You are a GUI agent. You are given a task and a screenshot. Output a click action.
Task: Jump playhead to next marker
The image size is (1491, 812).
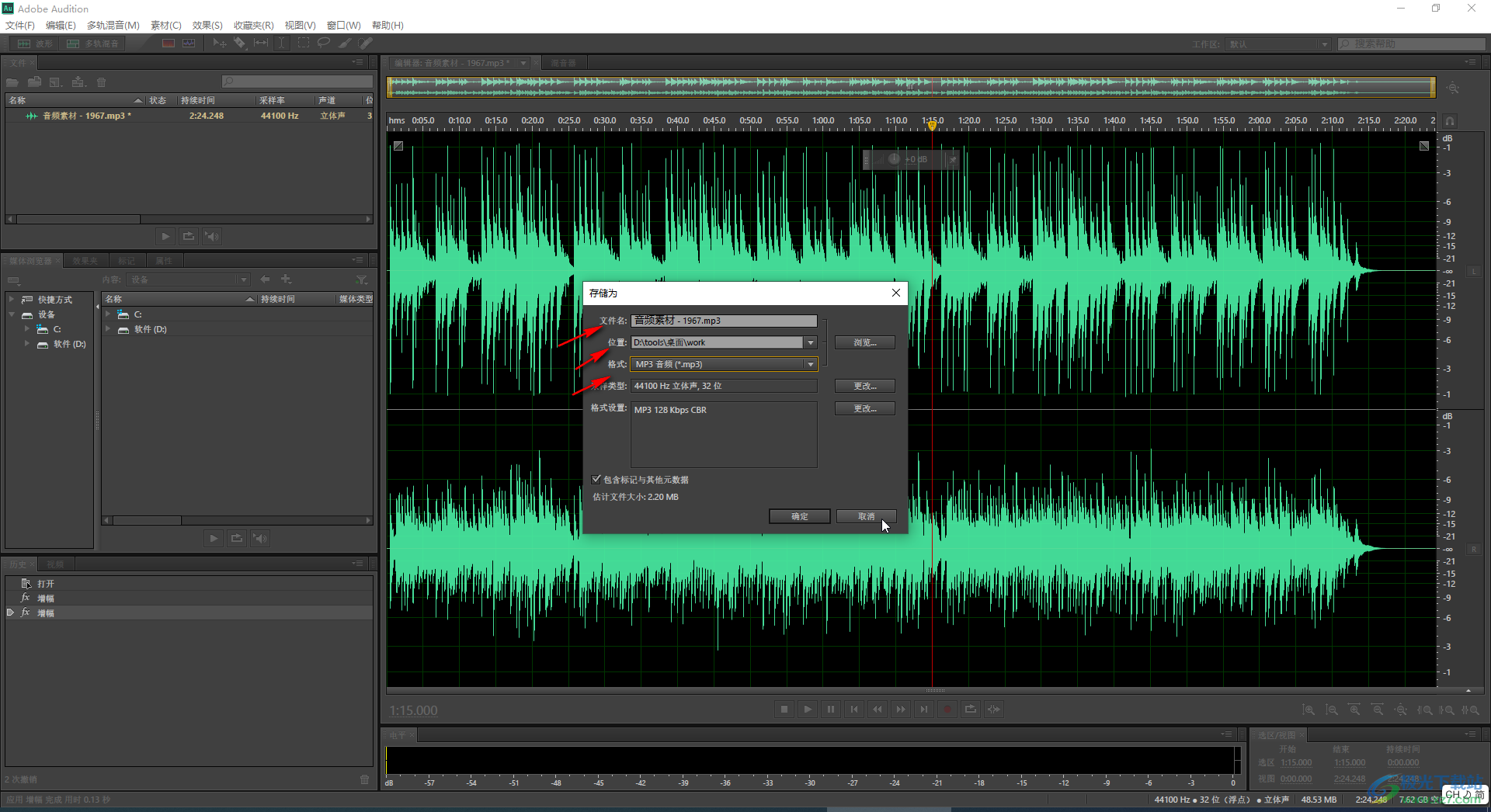click(924, 709)
